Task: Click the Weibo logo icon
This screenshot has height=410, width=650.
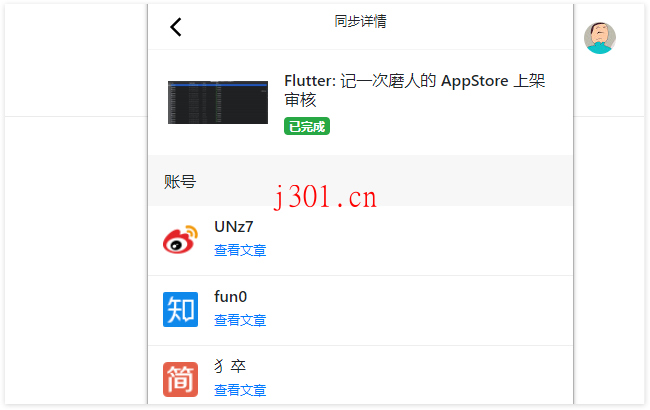Action: (x=180, y=240)
